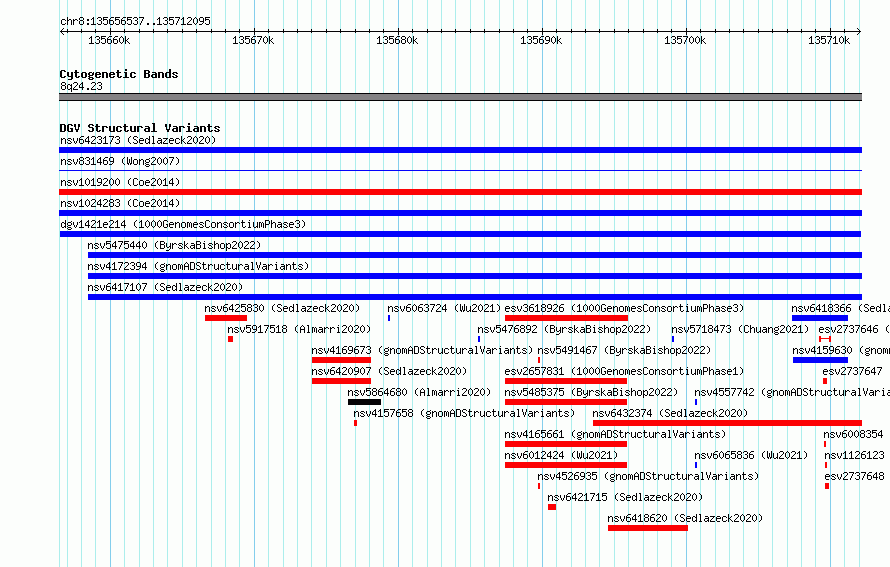This screenshot has height=567, width=890.
Task: Select the red bar under nsv6418620
Action: click(x=648, y=528)
